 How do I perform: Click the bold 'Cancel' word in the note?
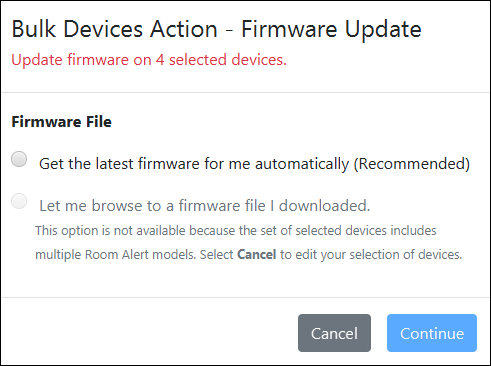point(256,255)
